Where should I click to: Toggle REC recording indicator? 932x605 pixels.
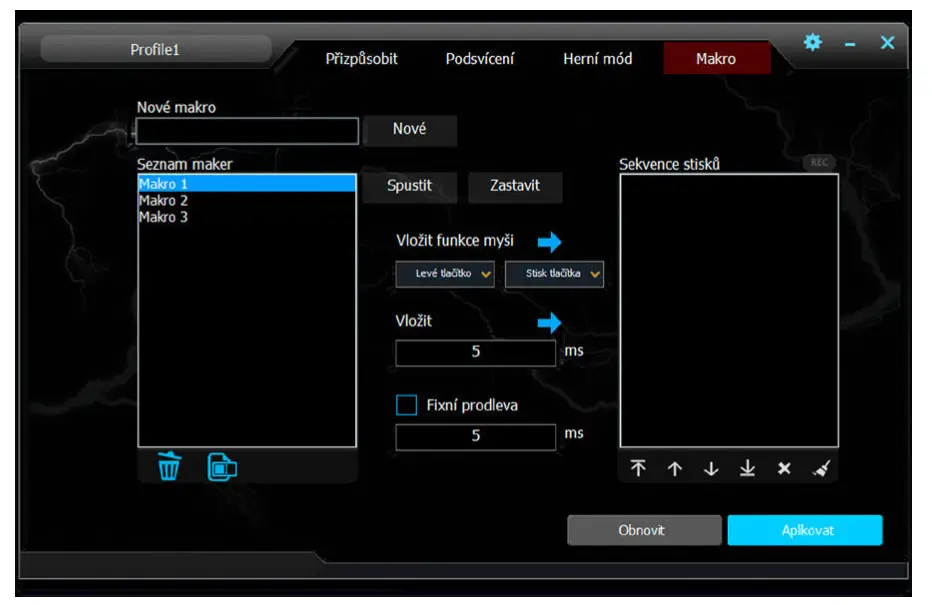tap(819, 162)
